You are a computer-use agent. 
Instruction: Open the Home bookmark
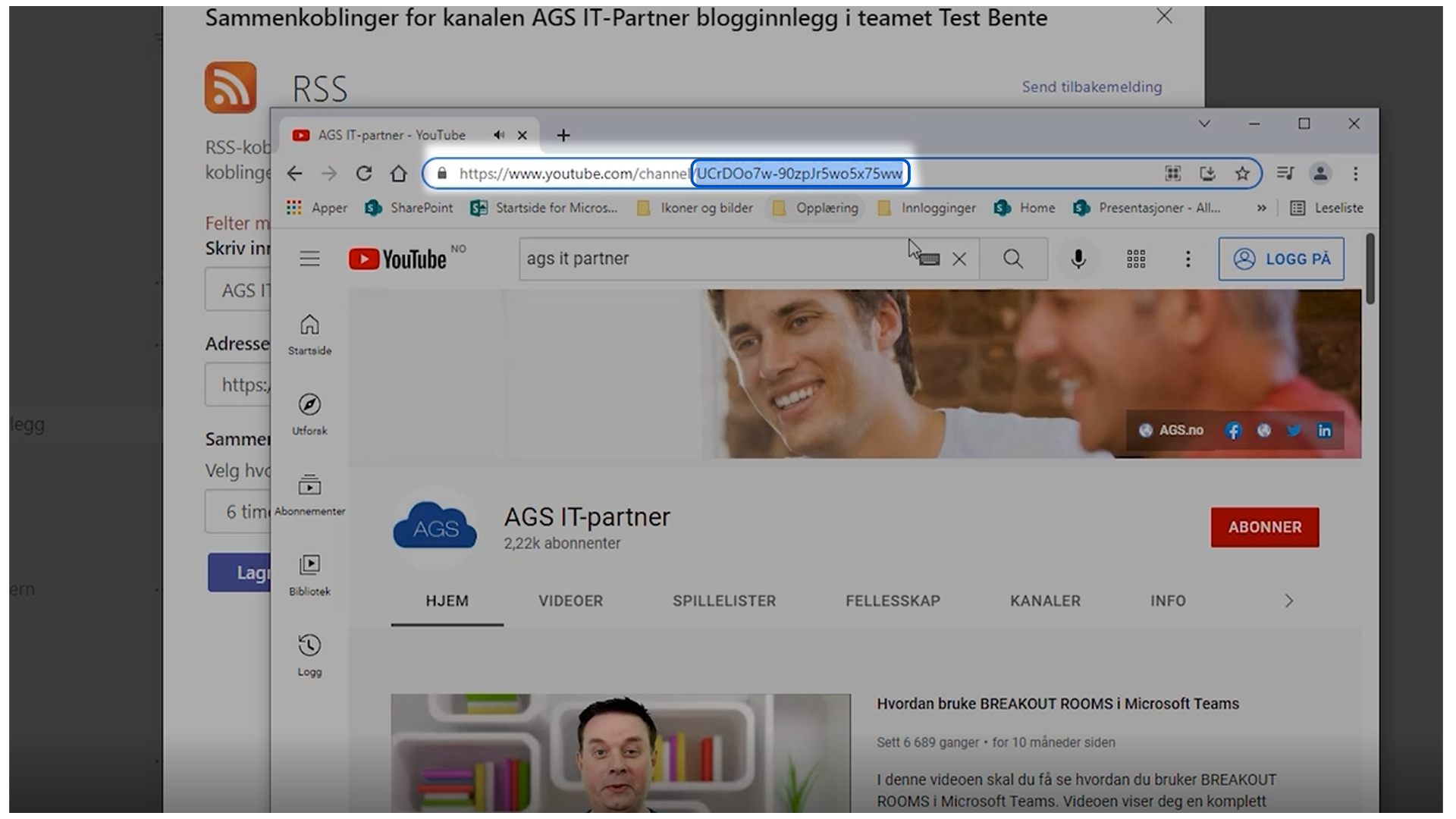point(1025,208)
